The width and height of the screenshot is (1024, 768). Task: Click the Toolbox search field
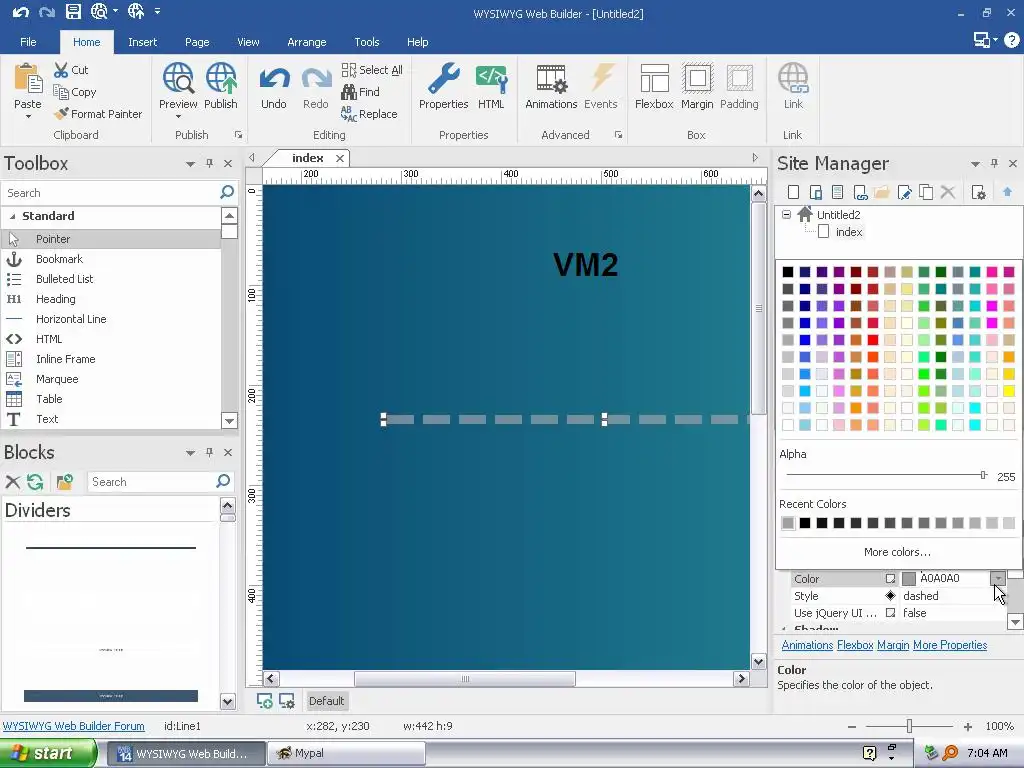[x=111, y=193]
